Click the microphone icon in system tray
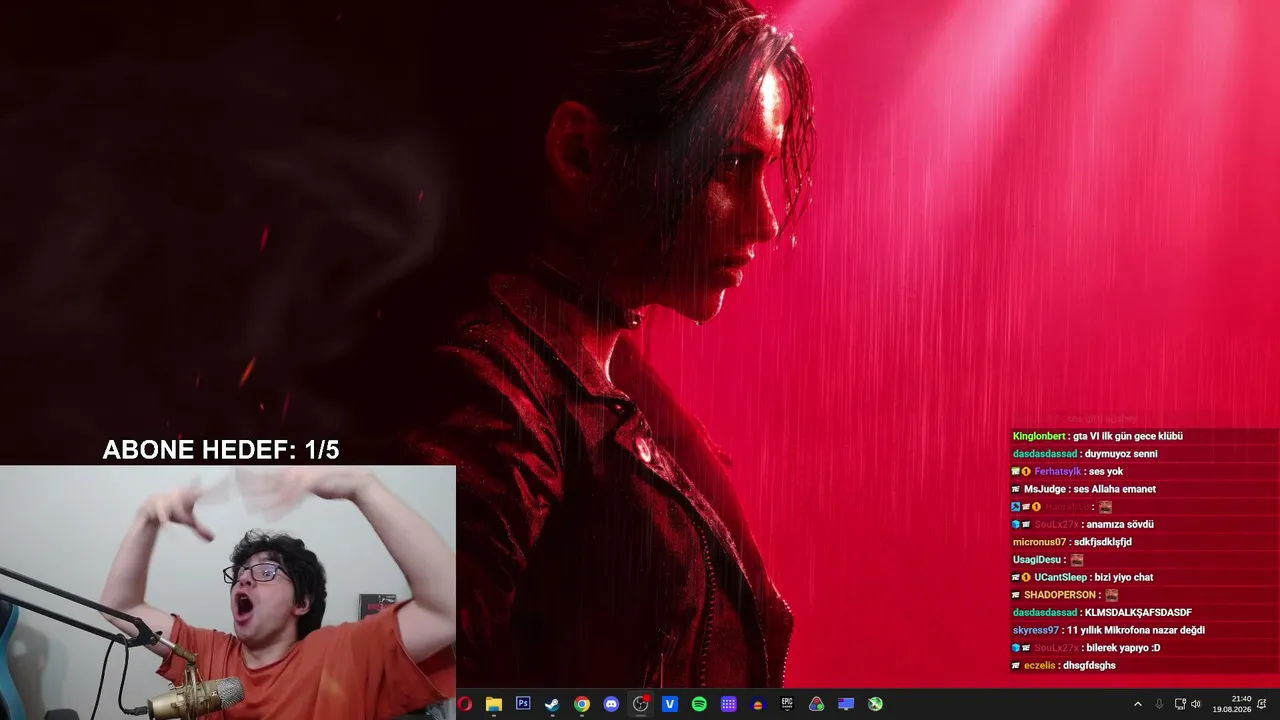Image resolution: width=1280 pixels, height=720 pixels. coord(1159,704)
